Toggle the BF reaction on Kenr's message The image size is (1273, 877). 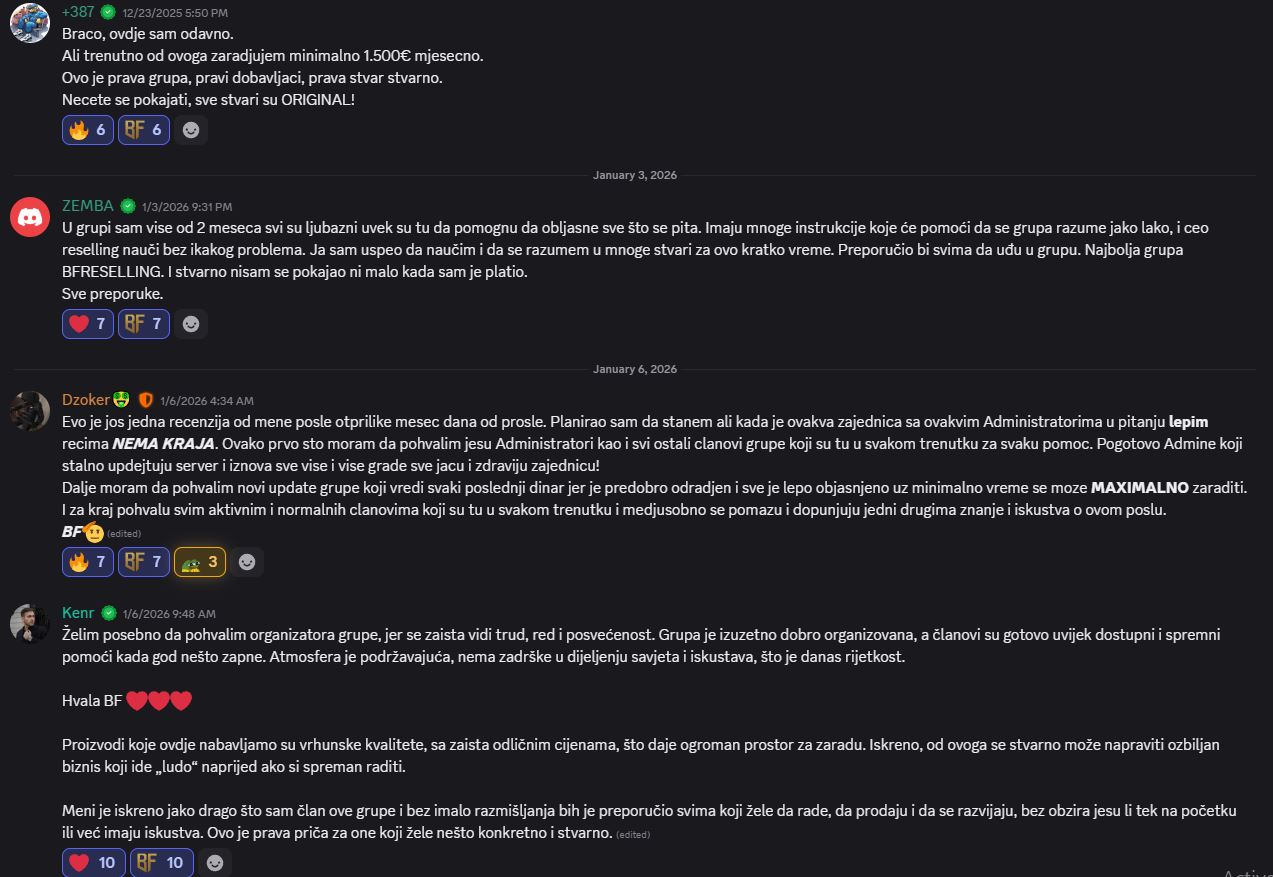161,861
